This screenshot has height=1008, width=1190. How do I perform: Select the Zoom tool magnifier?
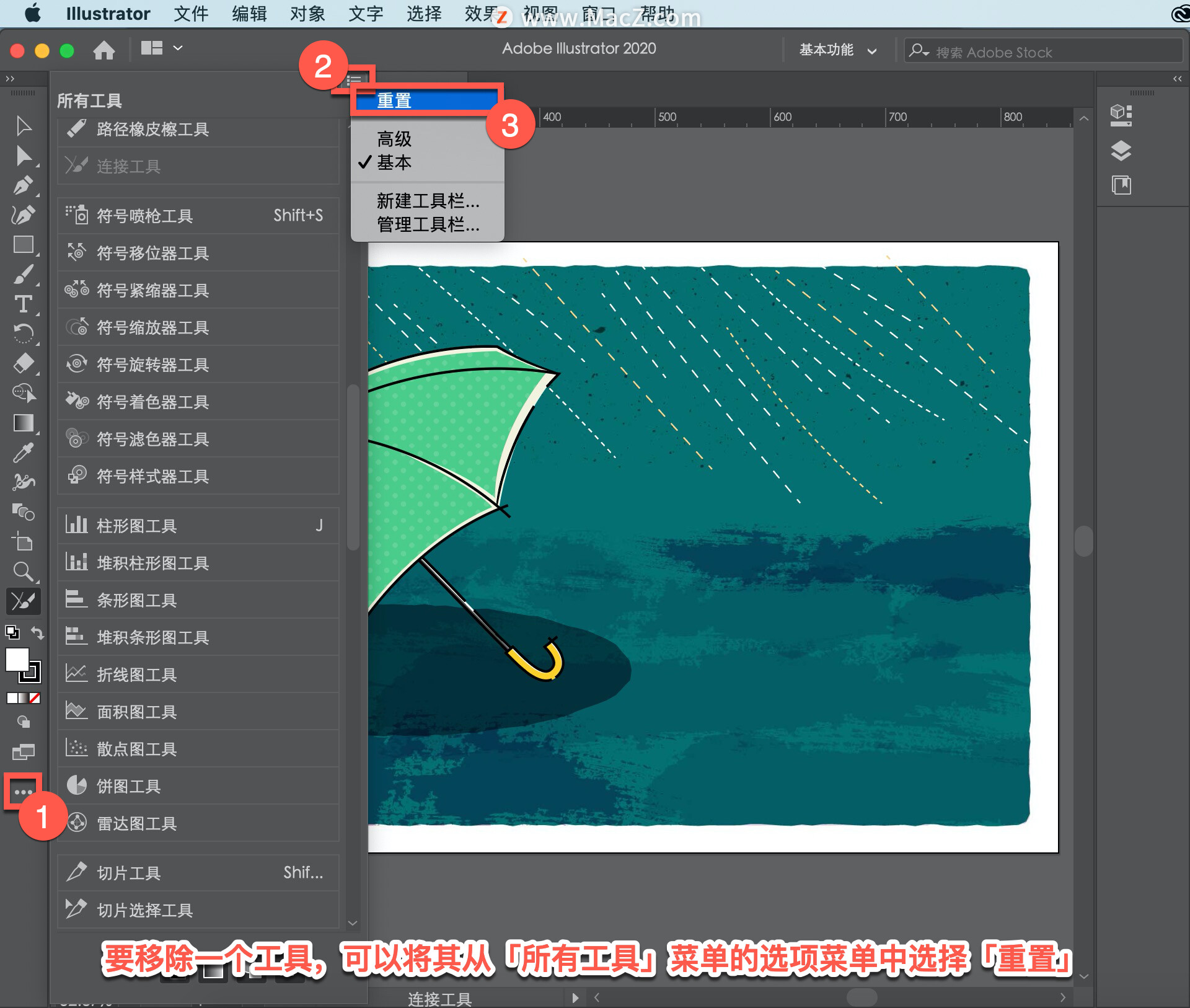24,572
